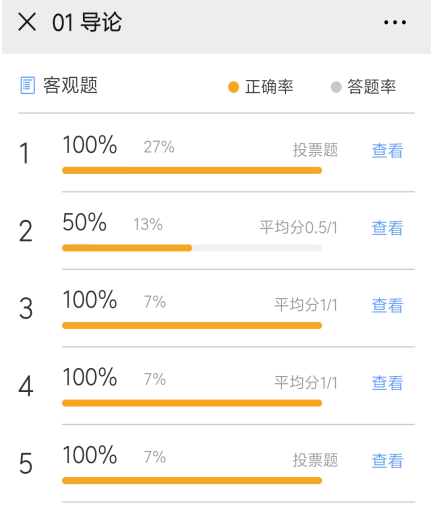
Task: Click the 投票题 label on question 1
Action: point(315,150)
